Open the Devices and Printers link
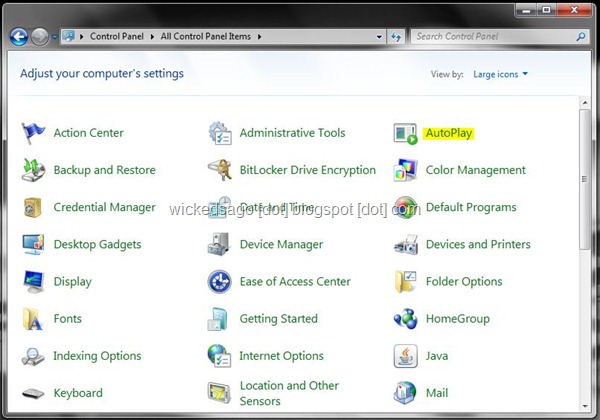 click(478, 244)
